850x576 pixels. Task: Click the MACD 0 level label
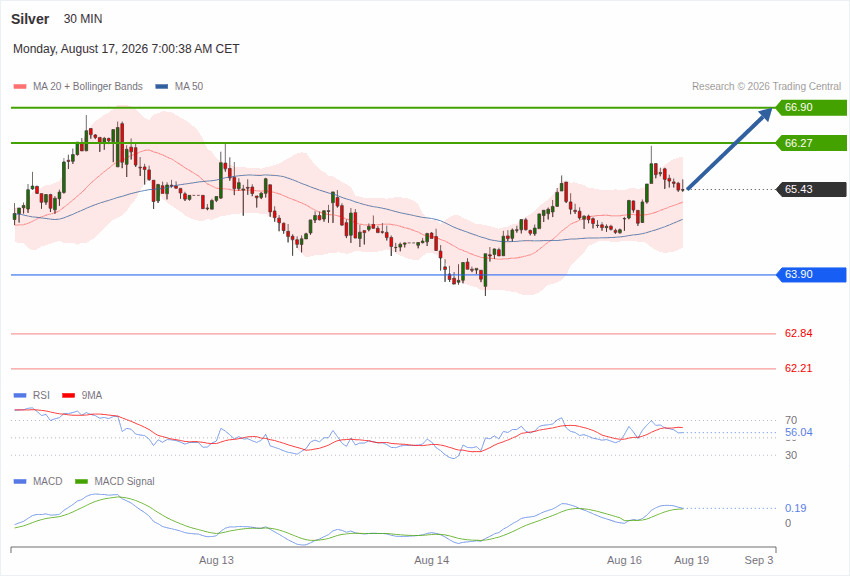pyautogui.click(x=788, y=523)
